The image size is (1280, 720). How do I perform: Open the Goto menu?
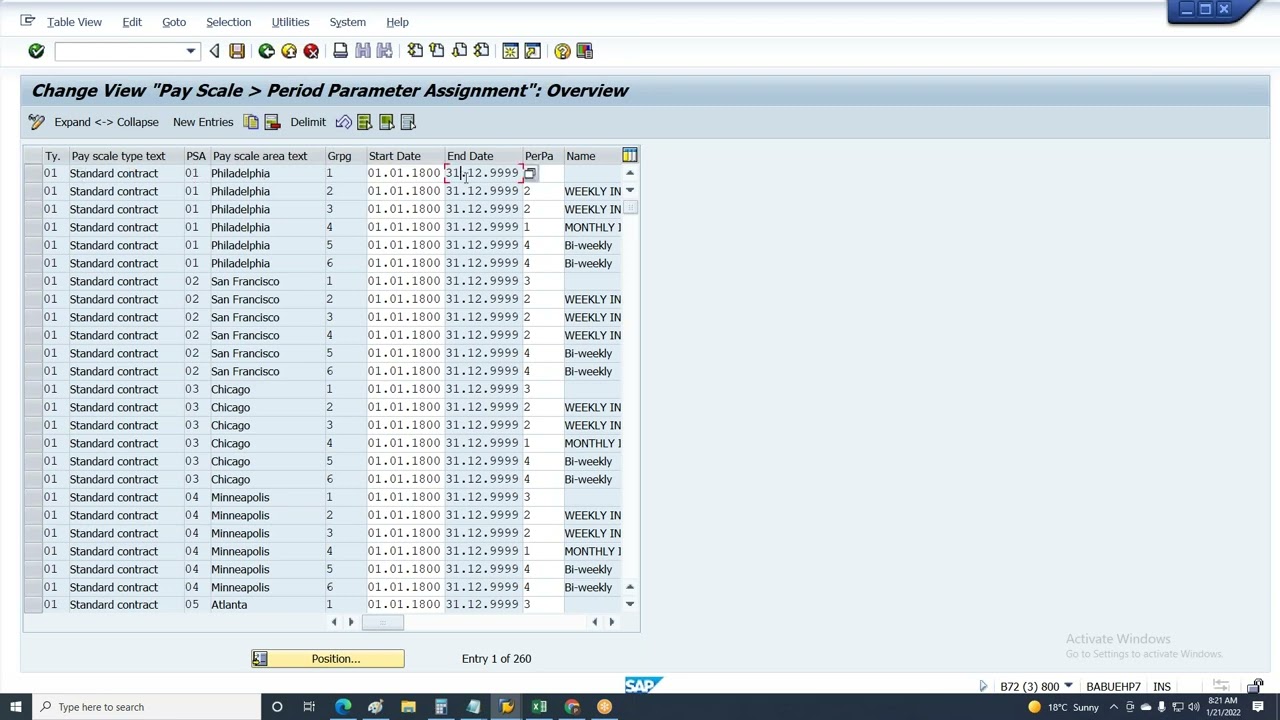click(174, 22)
